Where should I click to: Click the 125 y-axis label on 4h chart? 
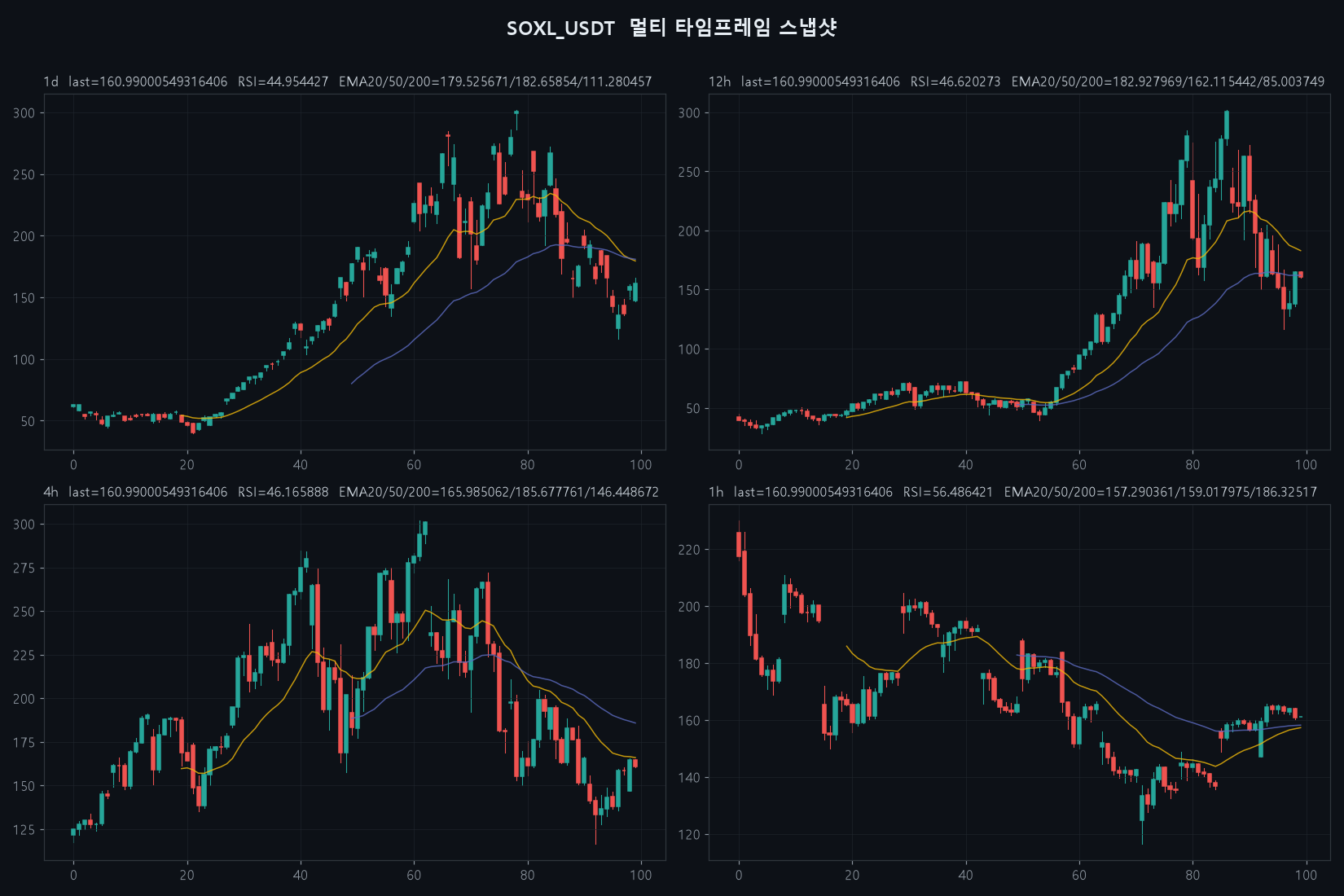coord(24,830)
